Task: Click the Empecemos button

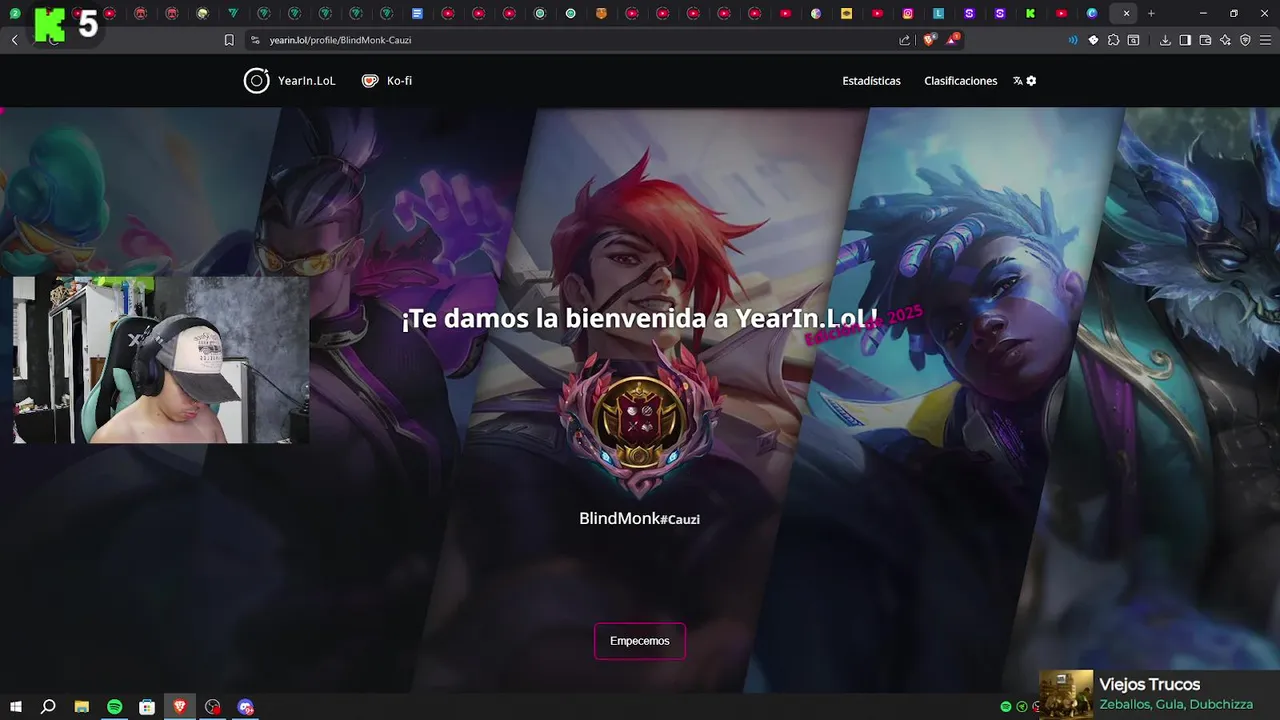Action: (640, 641)
